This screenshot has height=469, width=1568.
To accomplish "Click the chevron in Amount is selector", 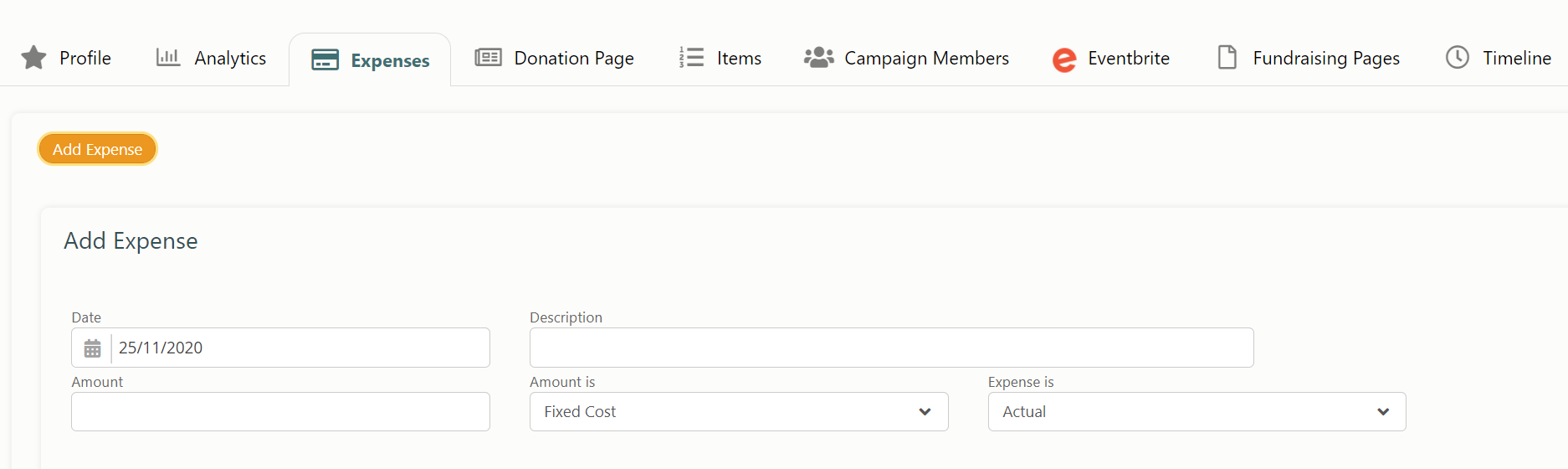I will pos(925,411).
